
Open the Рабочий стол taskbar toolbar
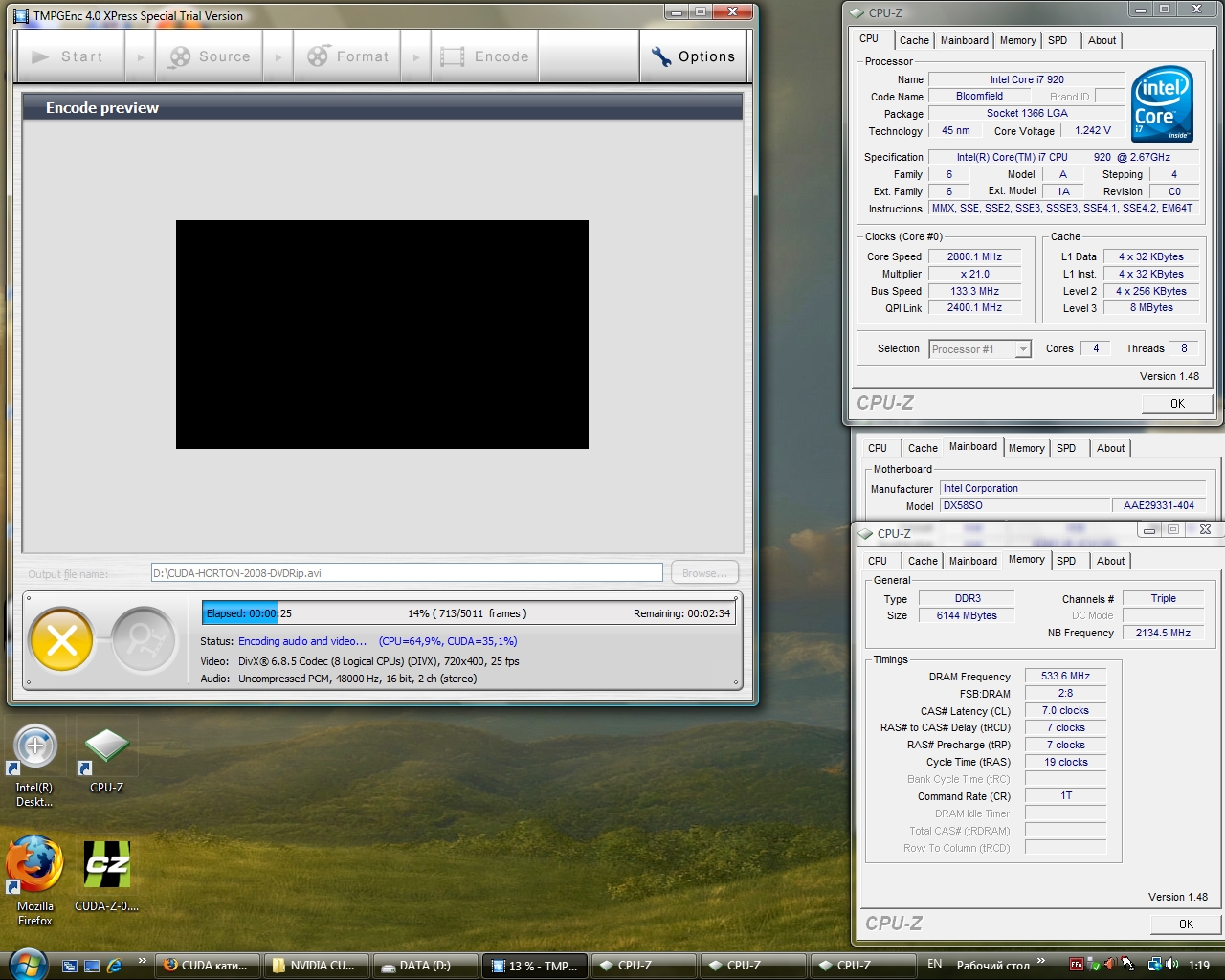(993, 966)
